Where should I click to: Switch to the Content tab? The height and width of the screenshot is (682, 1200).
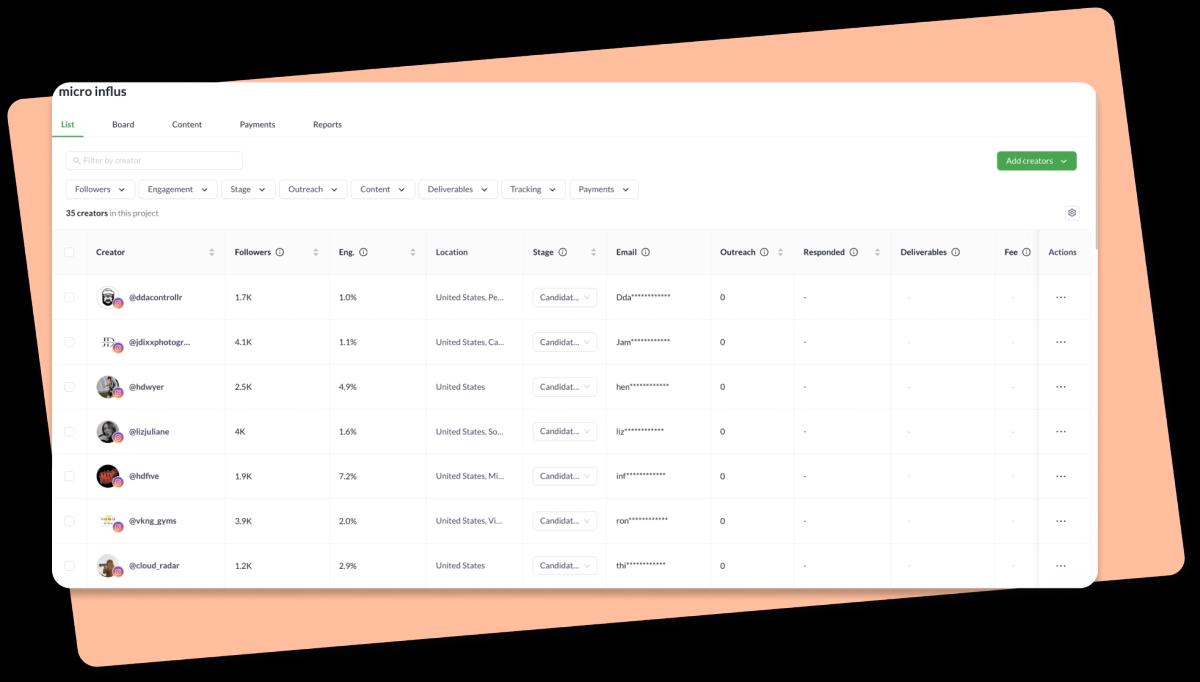click(x=187, y=124)
